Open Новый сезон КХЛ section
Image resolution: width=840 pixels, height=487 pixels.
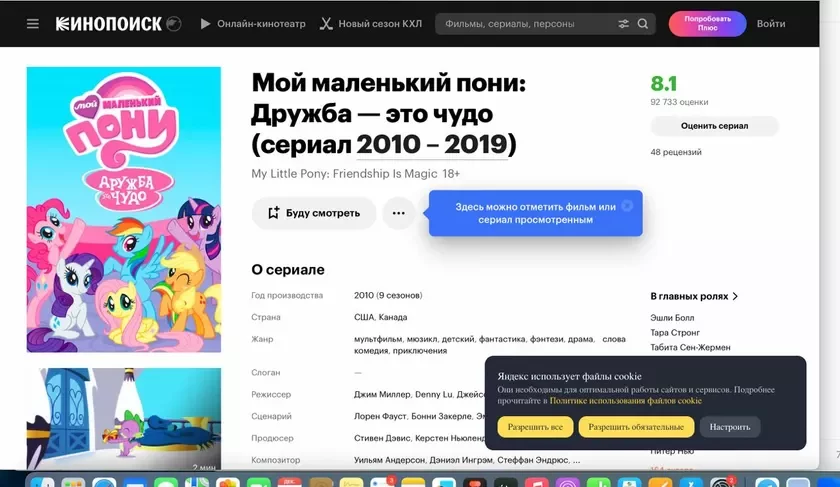(x=380, y=24)
